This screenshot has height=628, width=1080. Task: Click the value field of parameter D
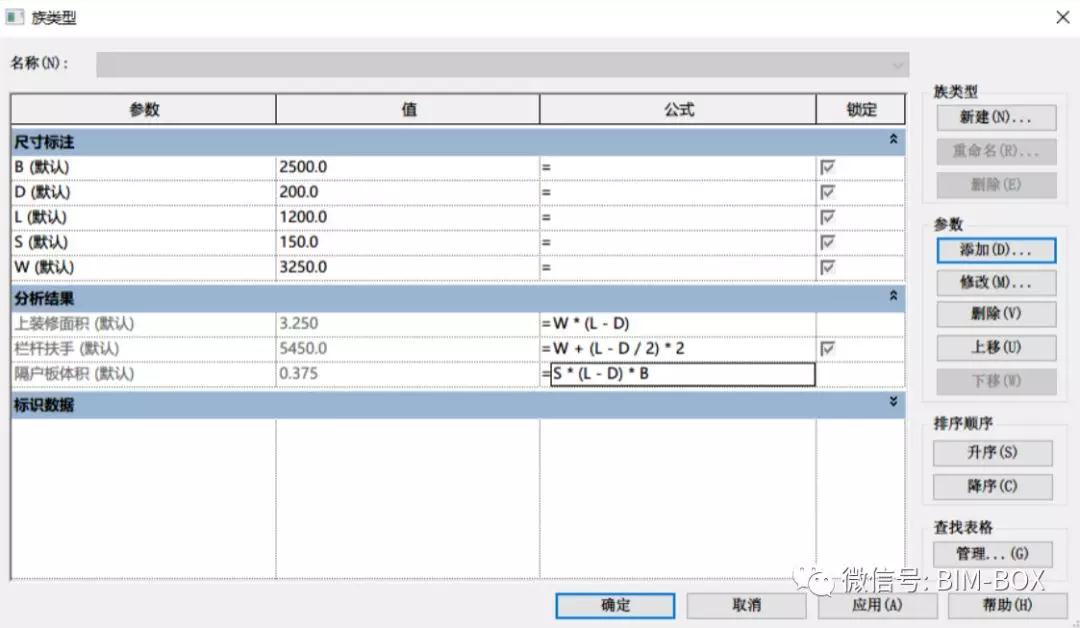pyautogui.click(x=408, y=192)
